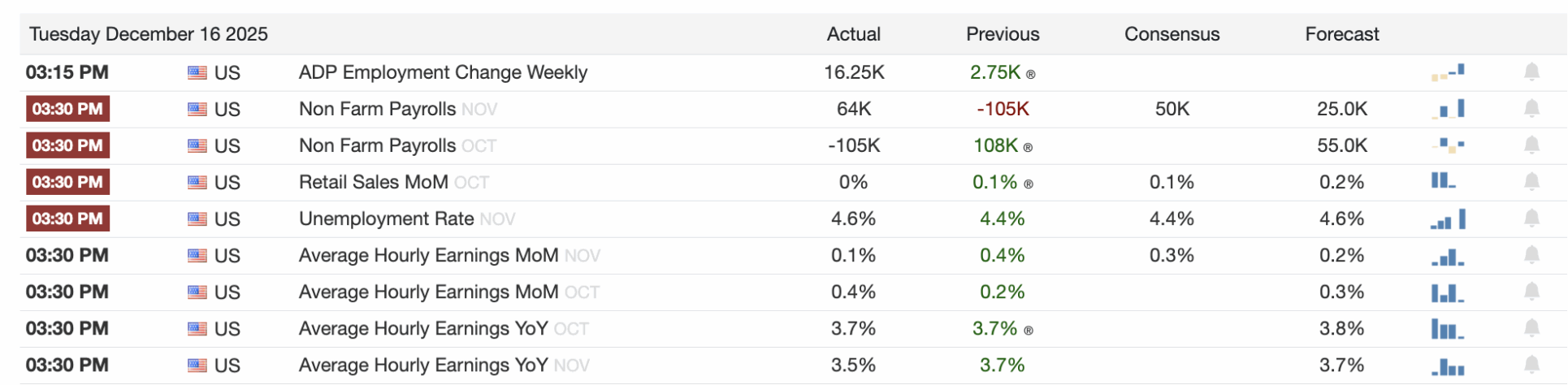Viewport: 1568px width, 385px height.
Task: Open US country link in Retail Sales row
Action: pos(227,183)
